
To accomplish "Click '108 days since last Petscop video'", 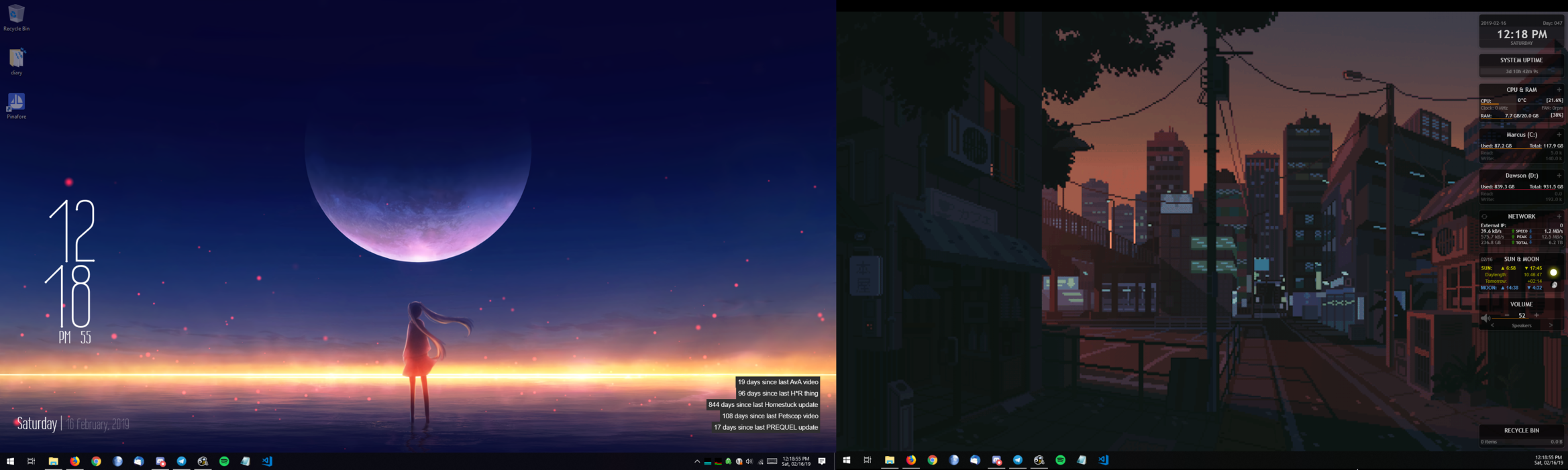I will pyautogui.click(x=770, y=416).
